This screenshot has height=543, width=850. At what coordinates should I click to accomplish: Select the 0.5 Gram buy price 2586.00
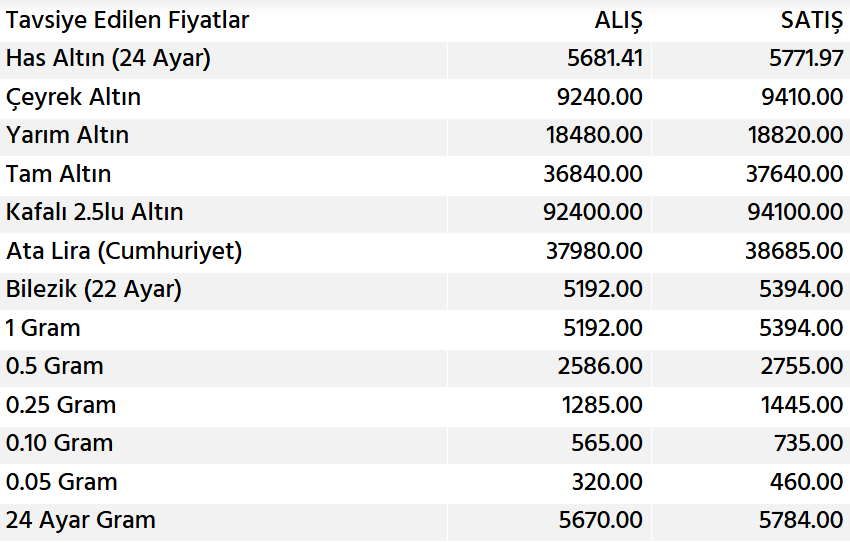(600, 366)
